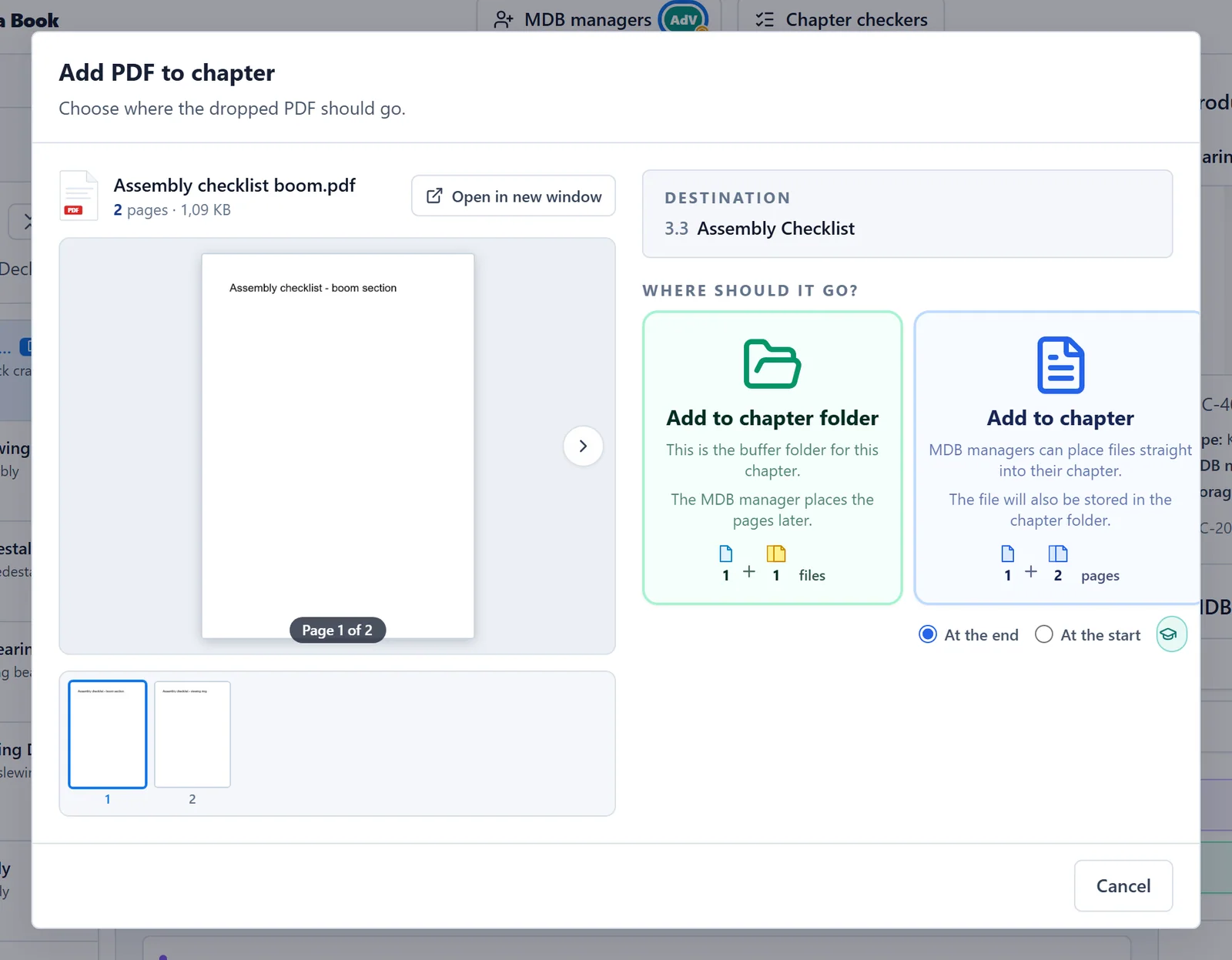Click the single-page icon in chapter card
This screenshot has height=960, width=1232.
point(1007,554)
